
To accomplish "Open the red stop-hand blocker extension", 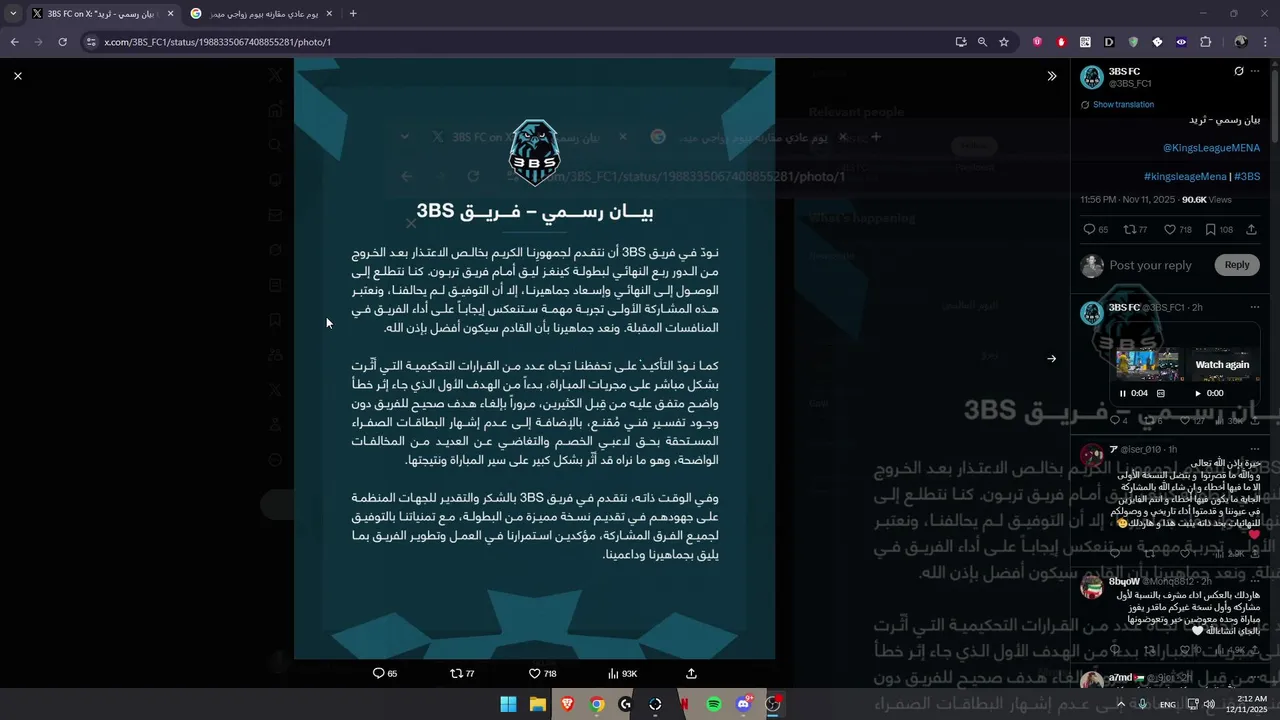I will point(1061,42).
